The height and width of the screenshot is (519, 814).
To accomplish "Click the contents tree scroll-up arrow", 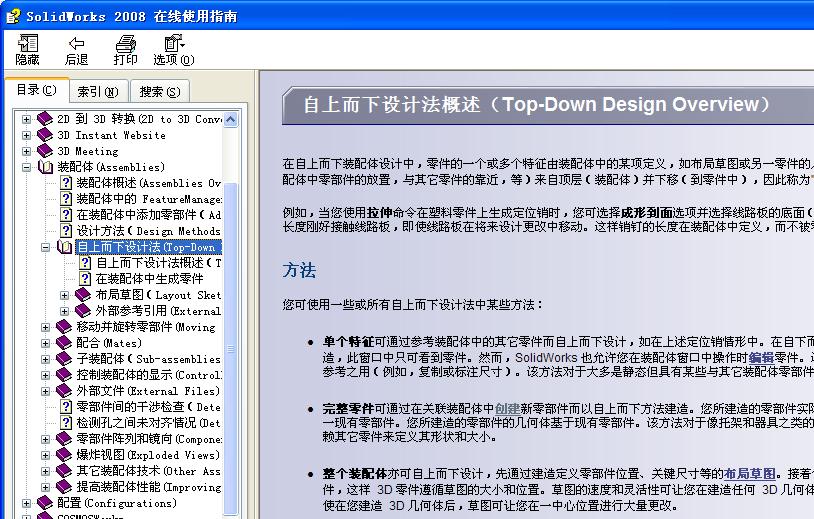I will (x=230, y=120).
